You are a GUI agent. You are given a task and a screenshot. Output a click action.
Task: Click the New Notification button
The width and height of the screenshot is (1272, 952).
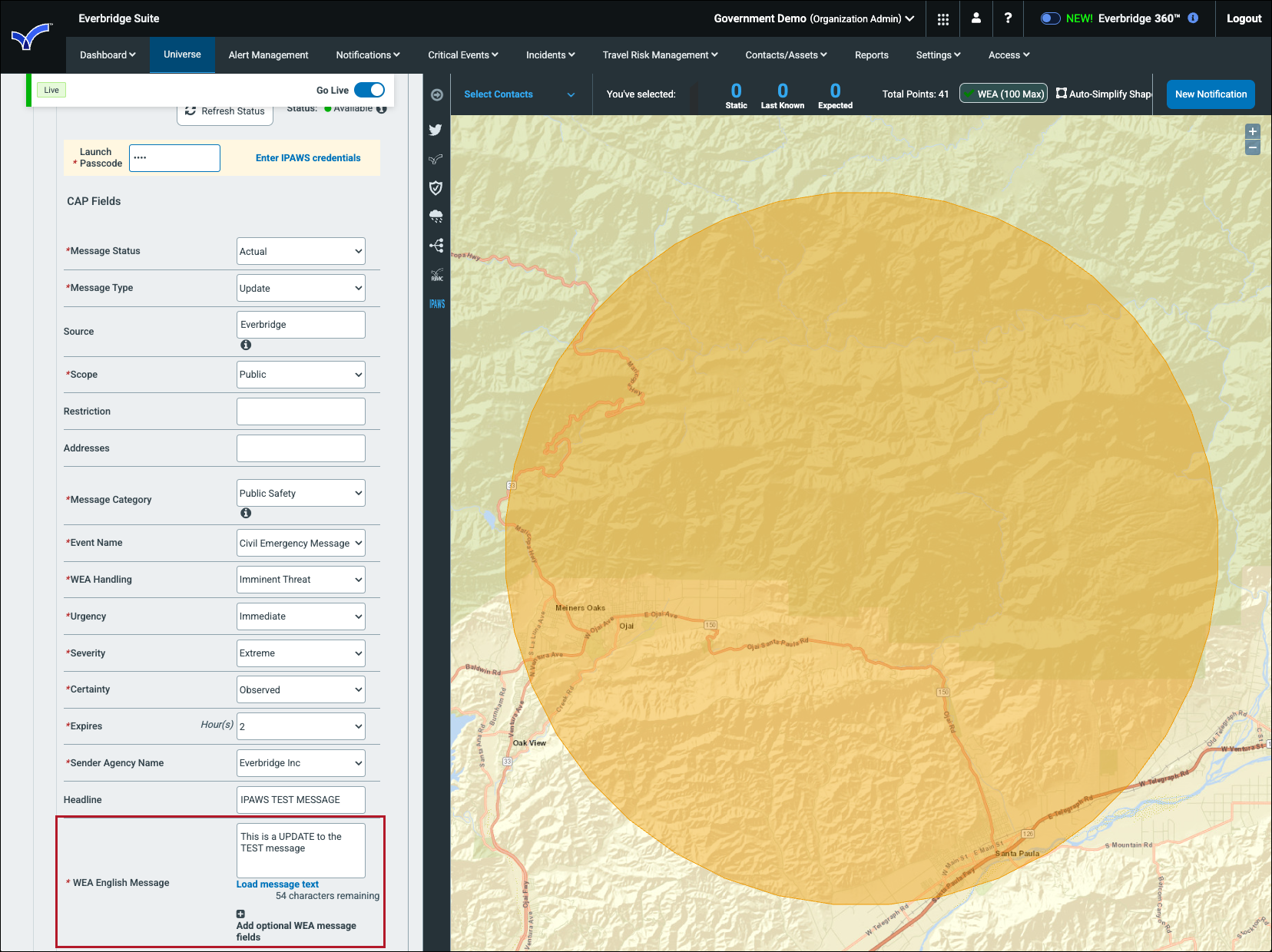(x=1211, y=94)
